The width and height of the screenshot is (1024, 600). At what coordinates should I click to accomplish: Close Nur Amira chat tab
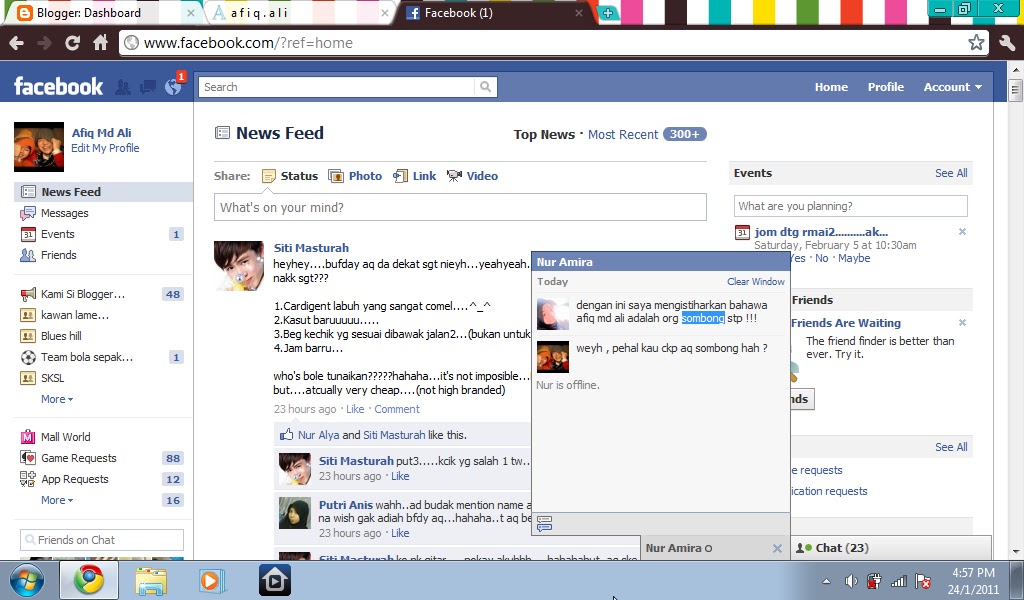[777, 548]
